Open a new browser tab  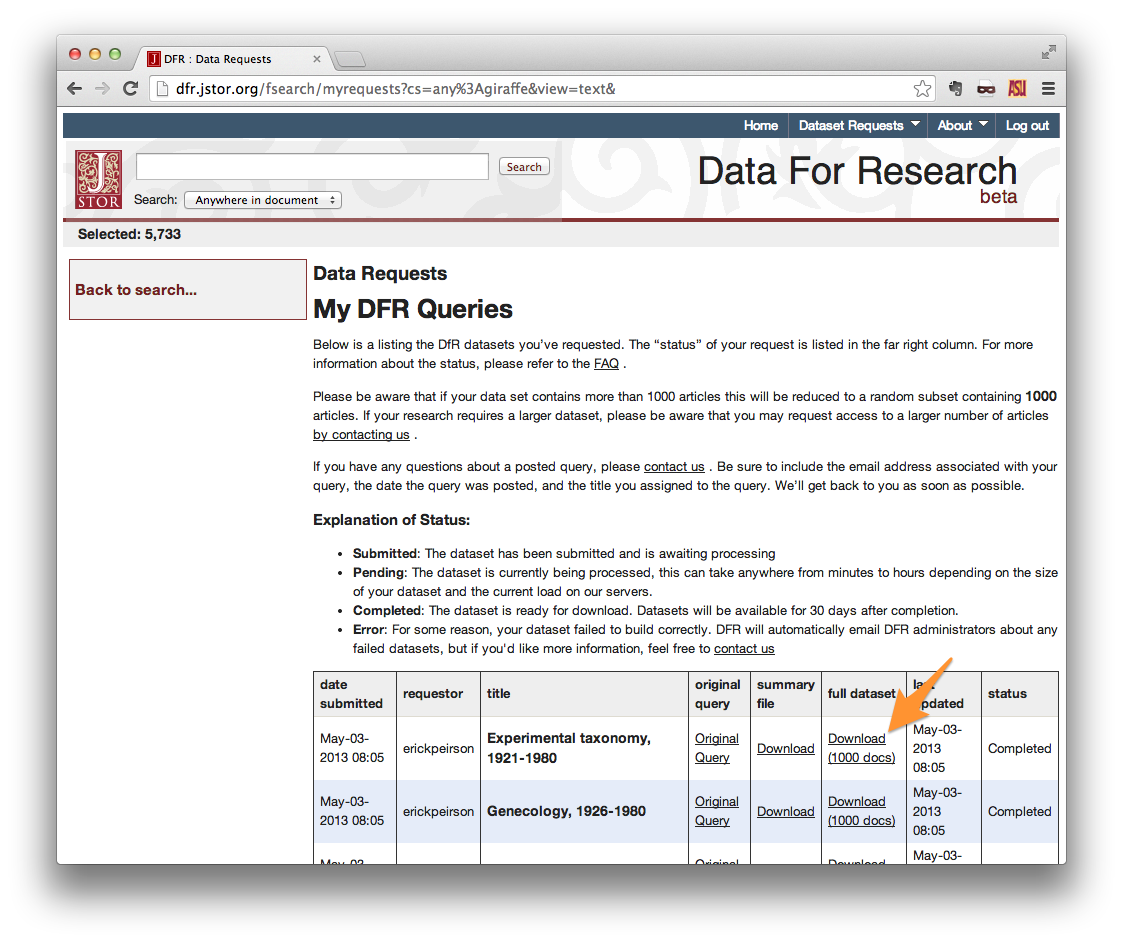(x=350, y=59)
